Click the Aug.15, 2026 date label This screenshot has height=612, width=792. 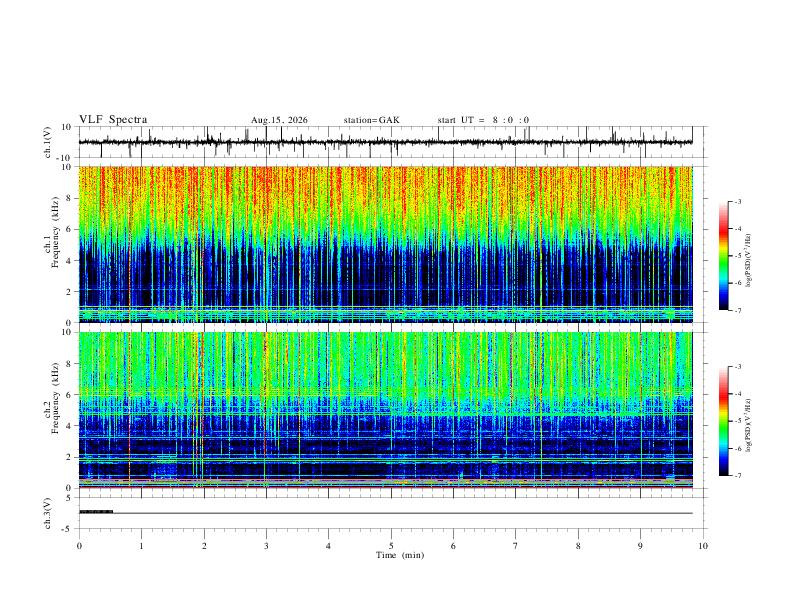[x=279, y=120]
